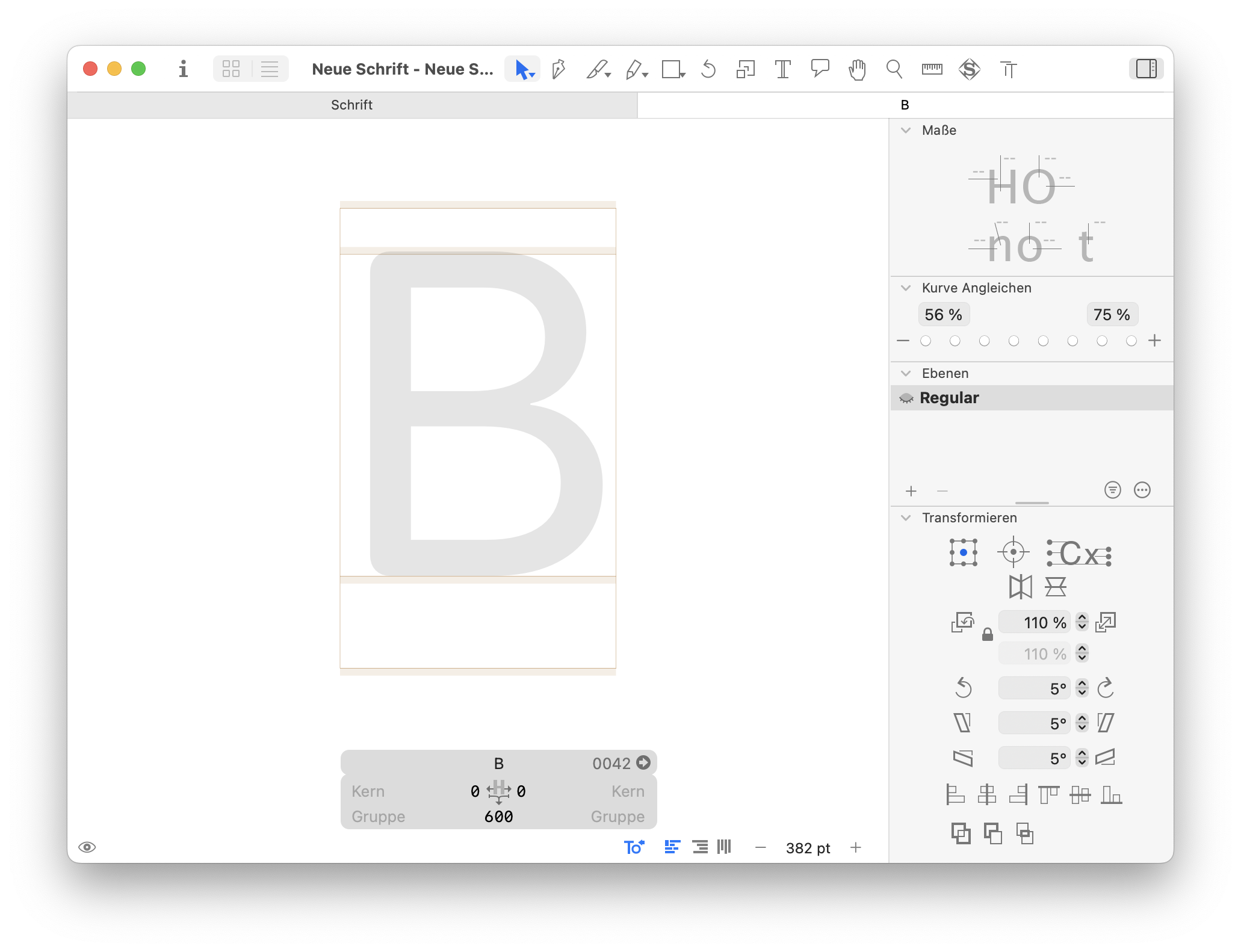This screenshot has height=952, width=1241.
Task: Toggle the preview eye at bottom left
Action: point(88,847)
